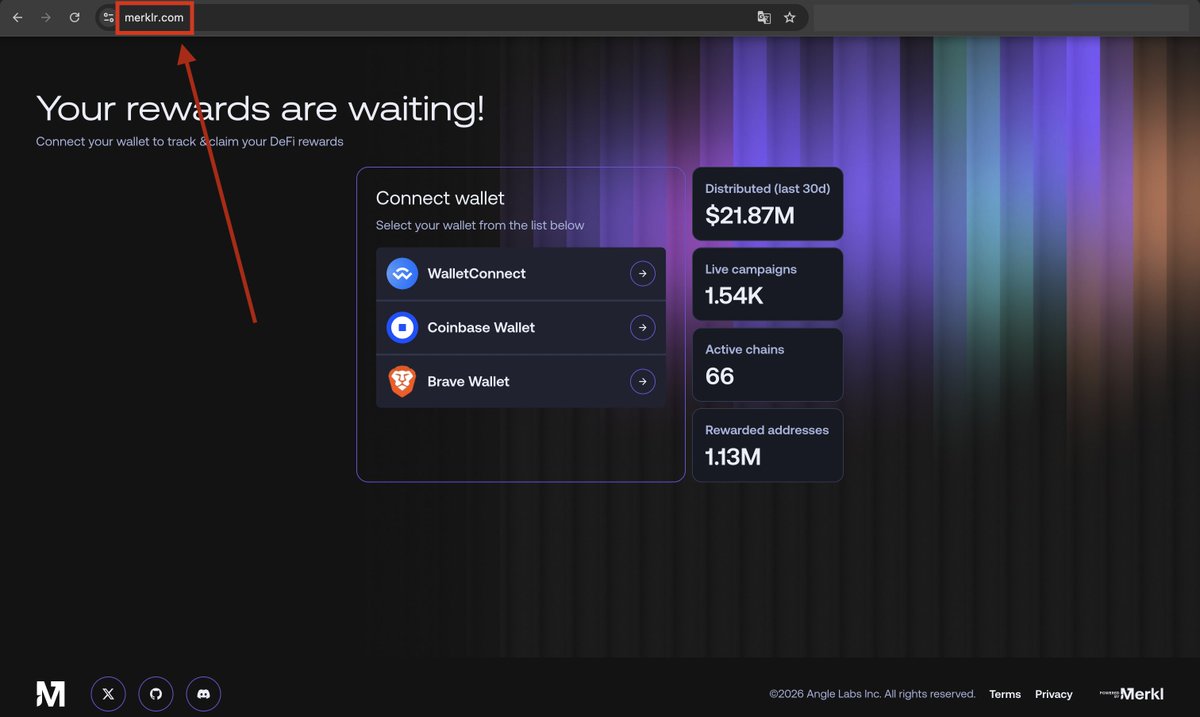Reload the page with refresh icon

(x=74, y=18)
